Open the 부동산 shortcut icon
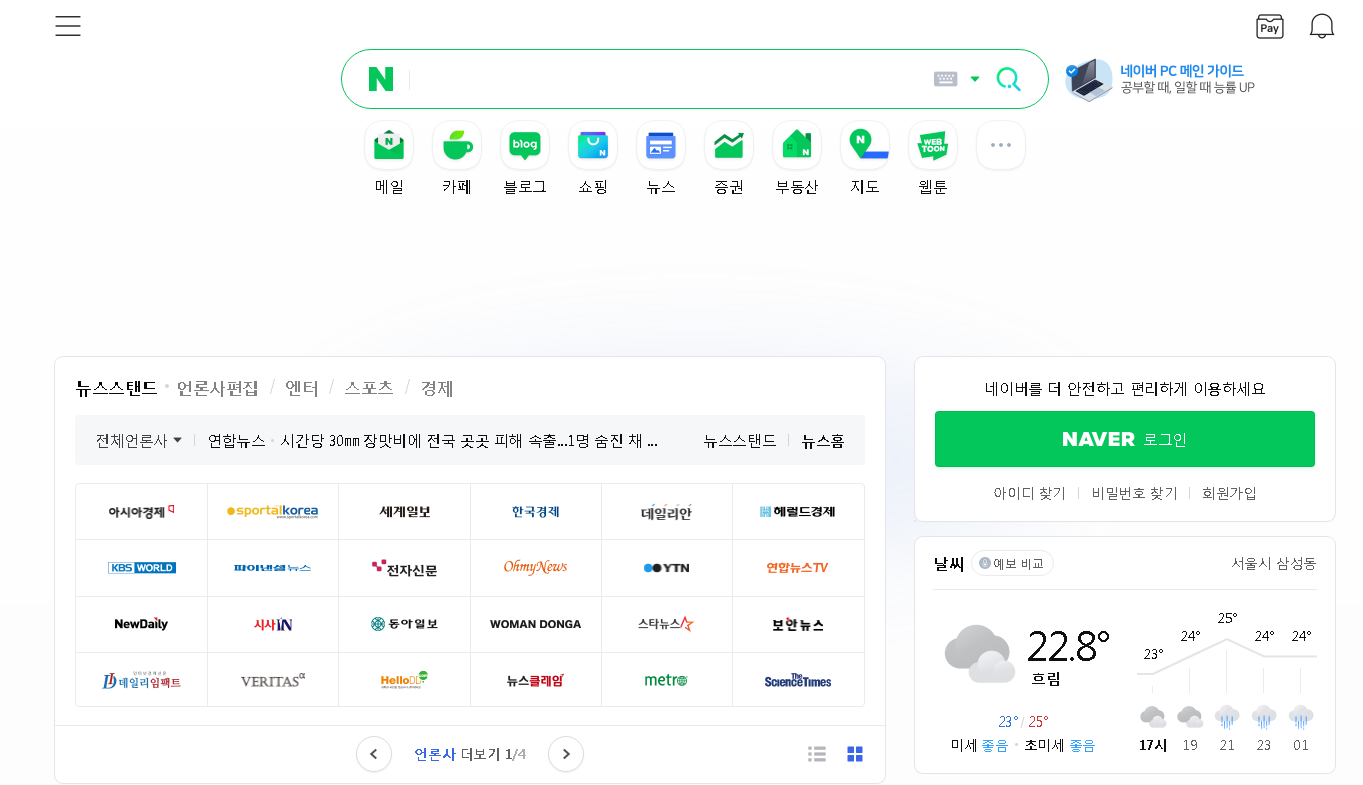Screen dimensions: 1363x785 click(797, 146)
